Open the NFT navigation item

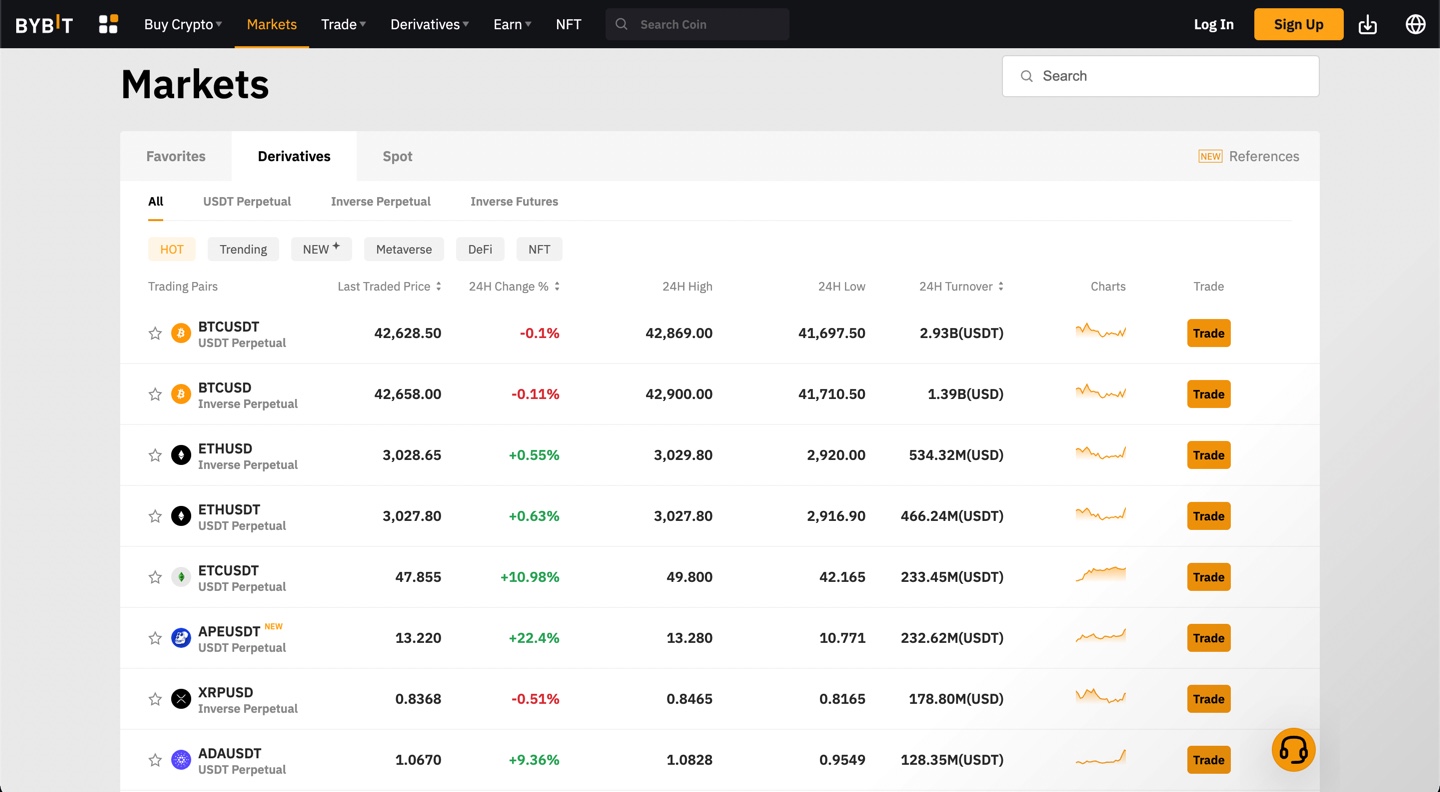coord(568,24)
